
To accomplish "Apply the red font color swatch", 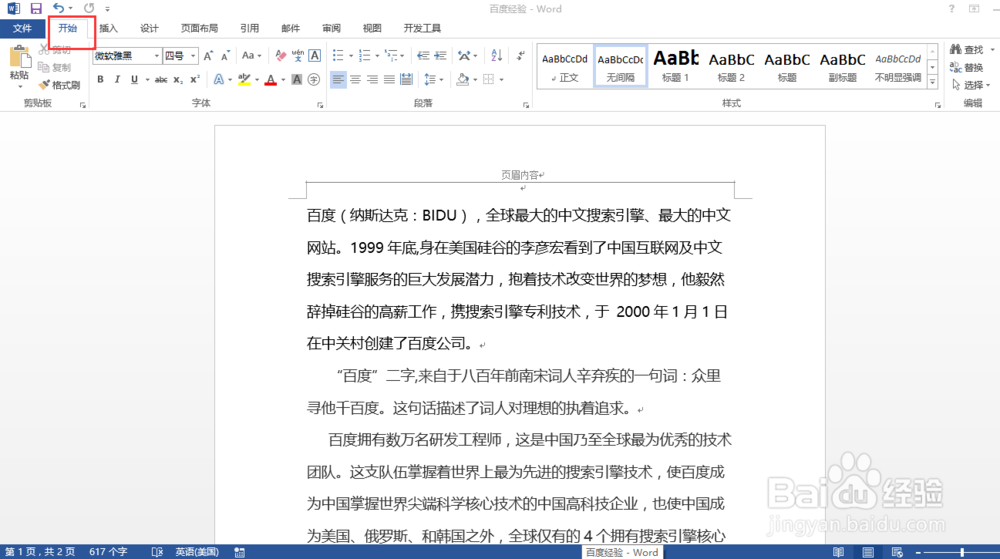I will (x=270, y=80).
